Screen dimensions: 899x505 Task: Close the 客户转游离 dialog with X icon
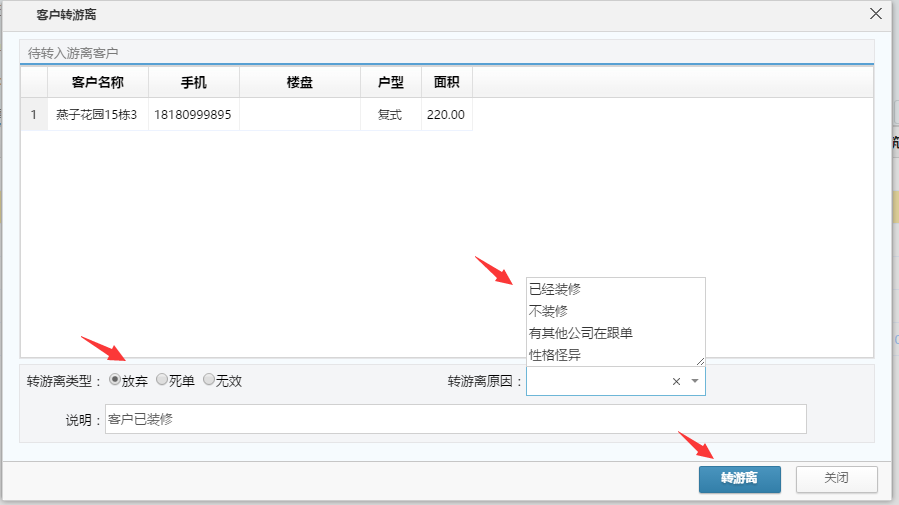[x=876, y=14]
